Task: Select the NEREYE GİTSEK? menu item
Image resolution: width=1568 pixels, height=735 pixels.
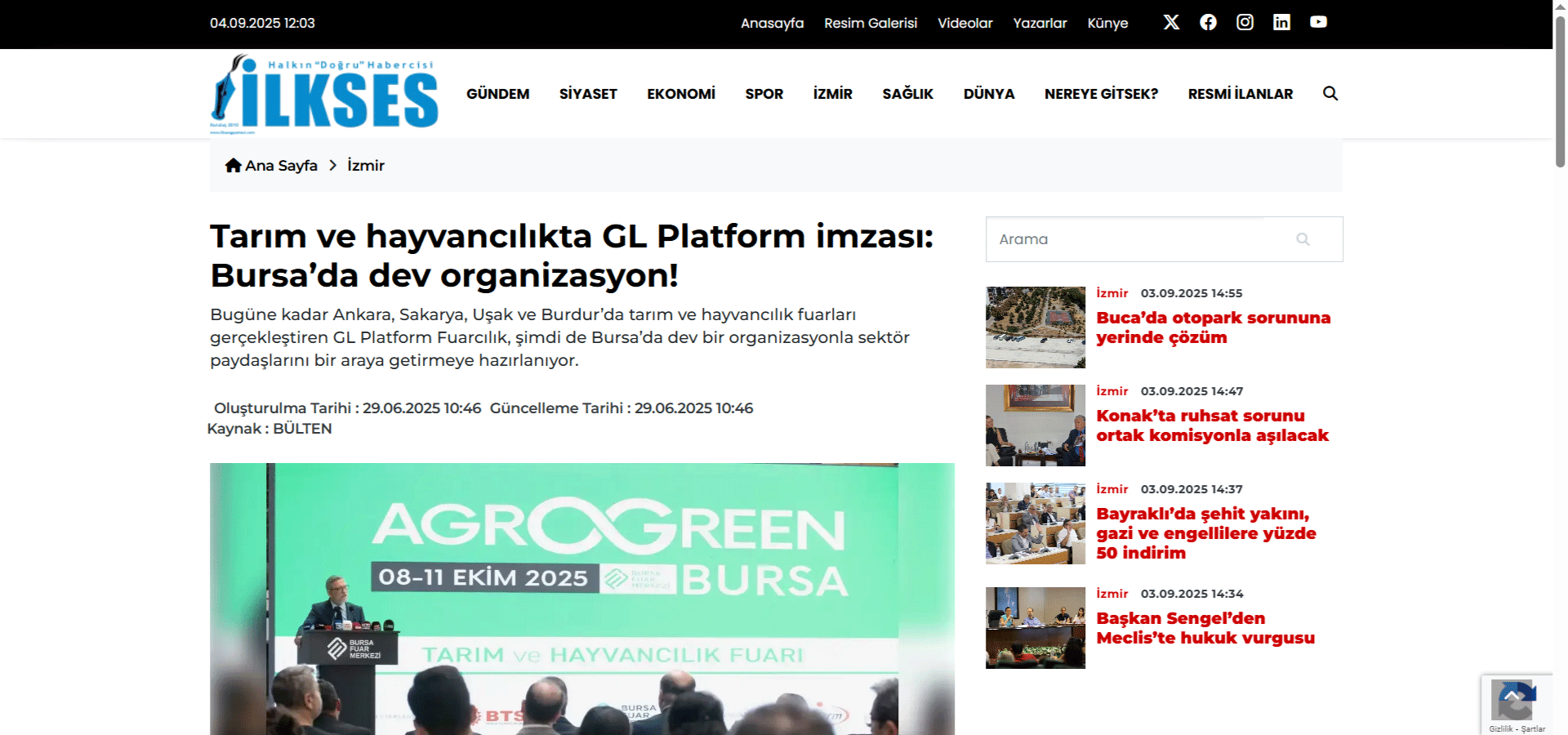Action: pos(1101,94)
